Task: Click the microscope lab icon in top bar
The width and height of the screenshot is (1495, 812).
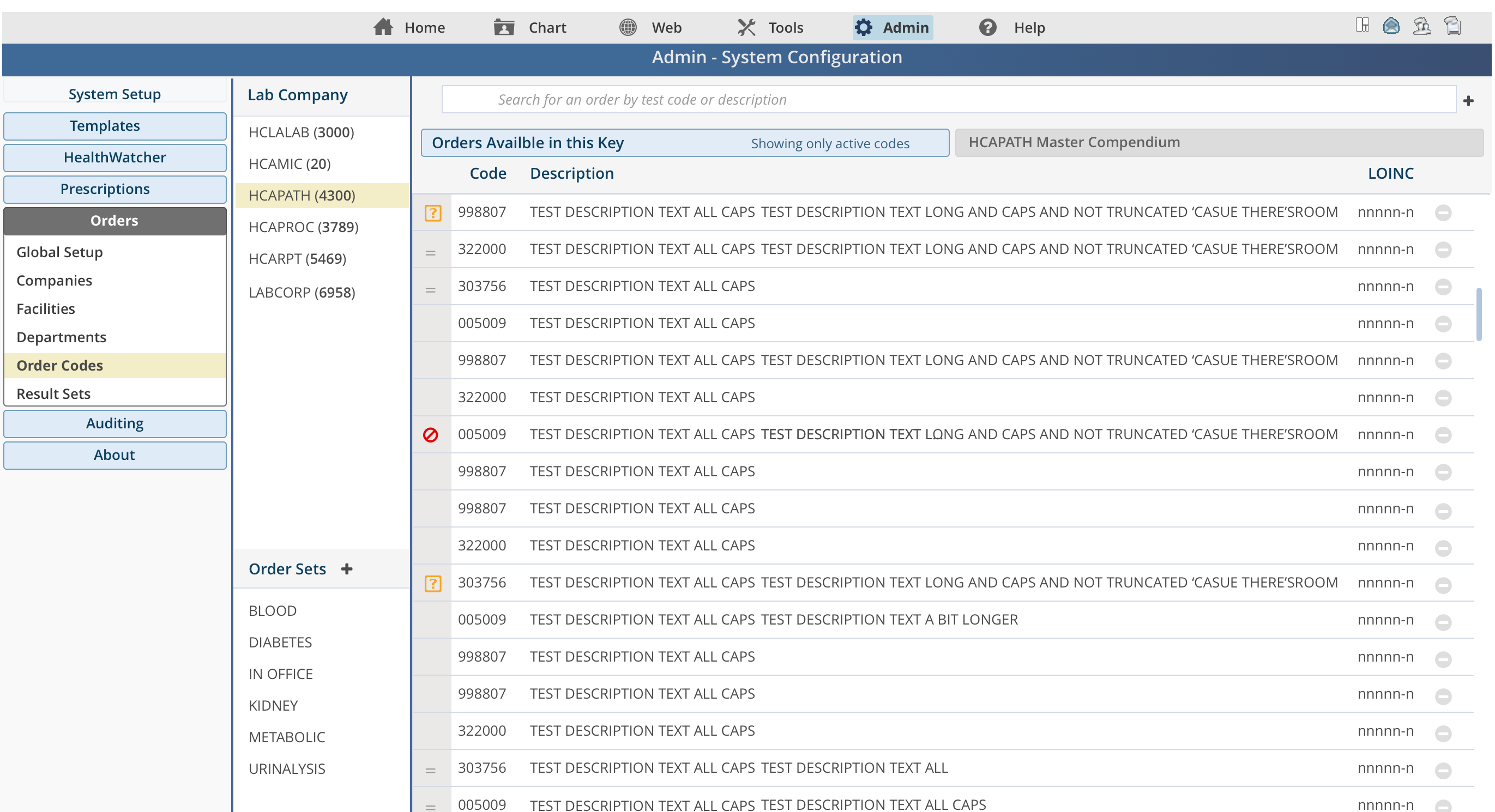Action: 1422,26
